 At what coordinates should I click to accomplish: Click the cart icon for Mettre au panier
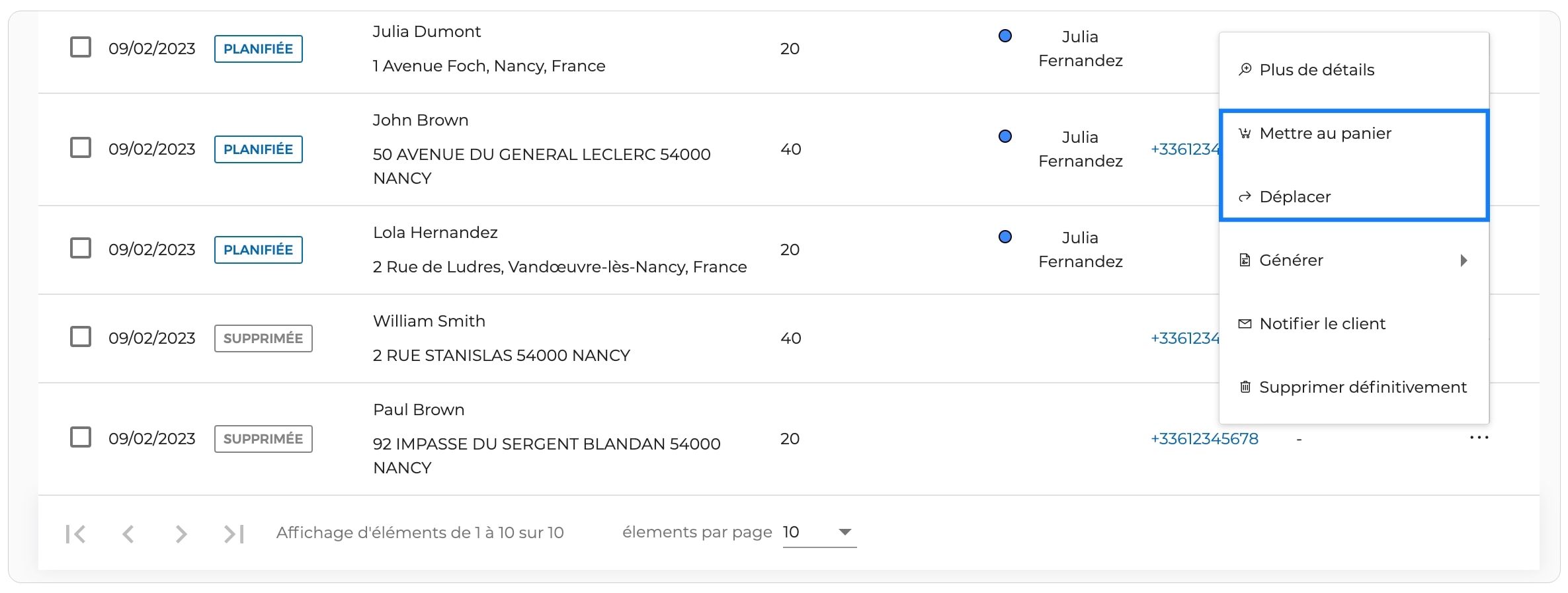tap(1245, 133)
